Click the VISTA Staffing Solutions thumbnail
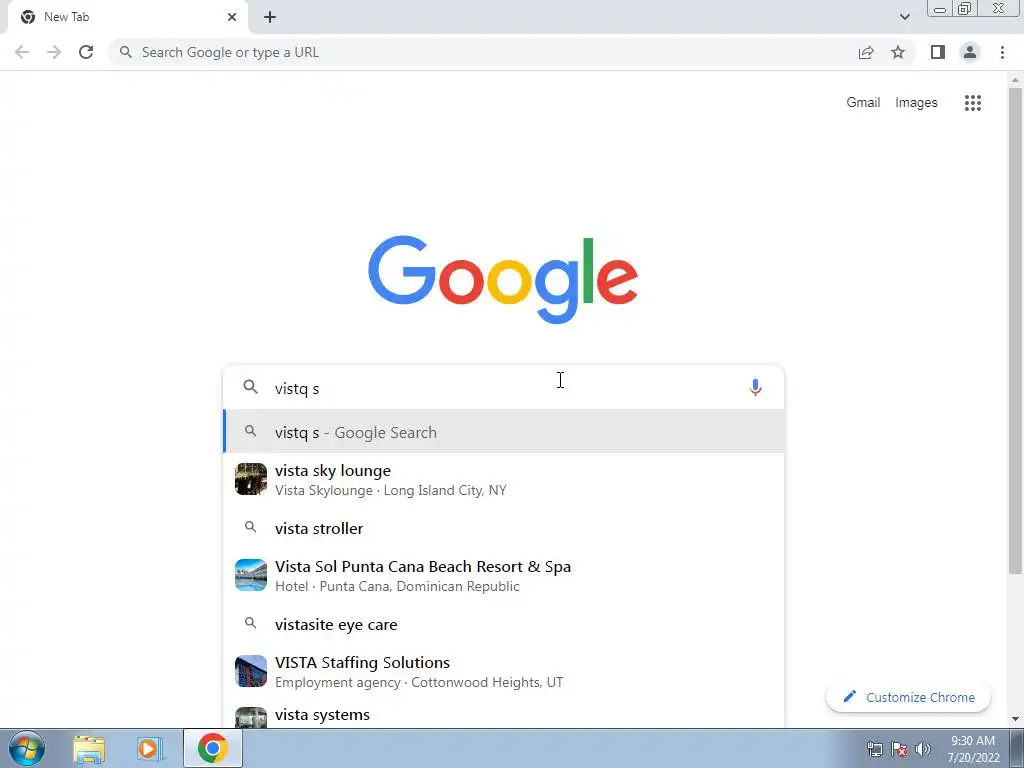 251,671
